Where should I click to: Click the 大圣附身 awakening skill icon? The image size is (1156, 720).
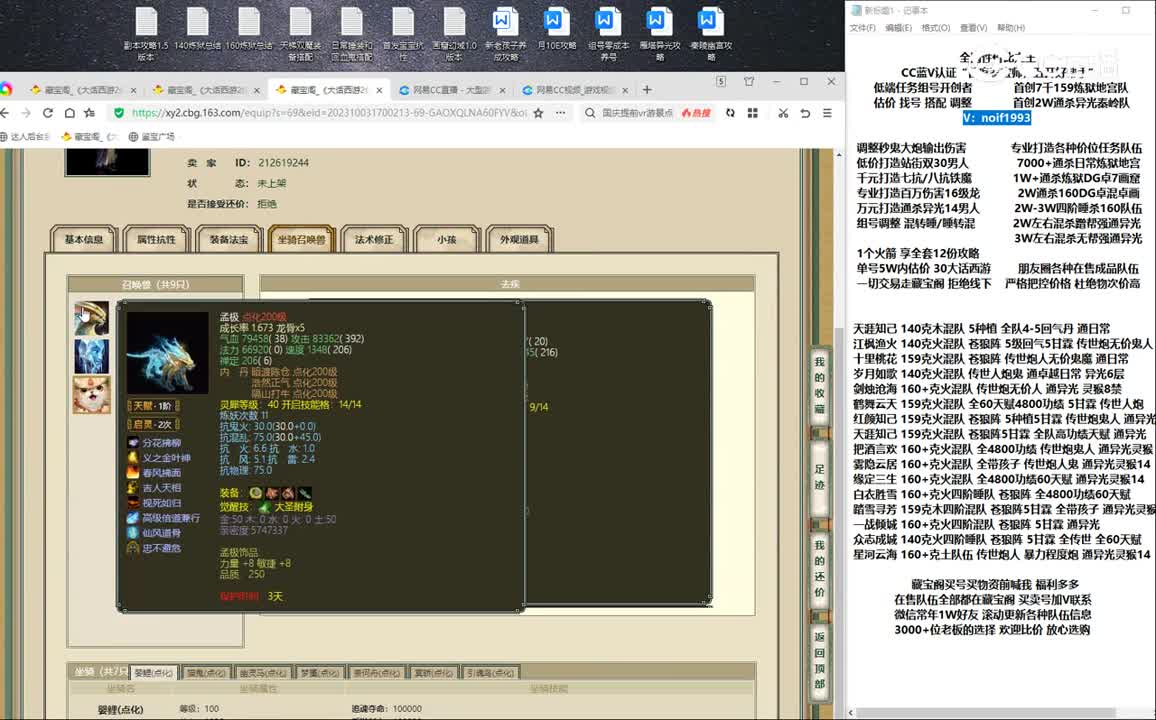click(x=264, y=507)
